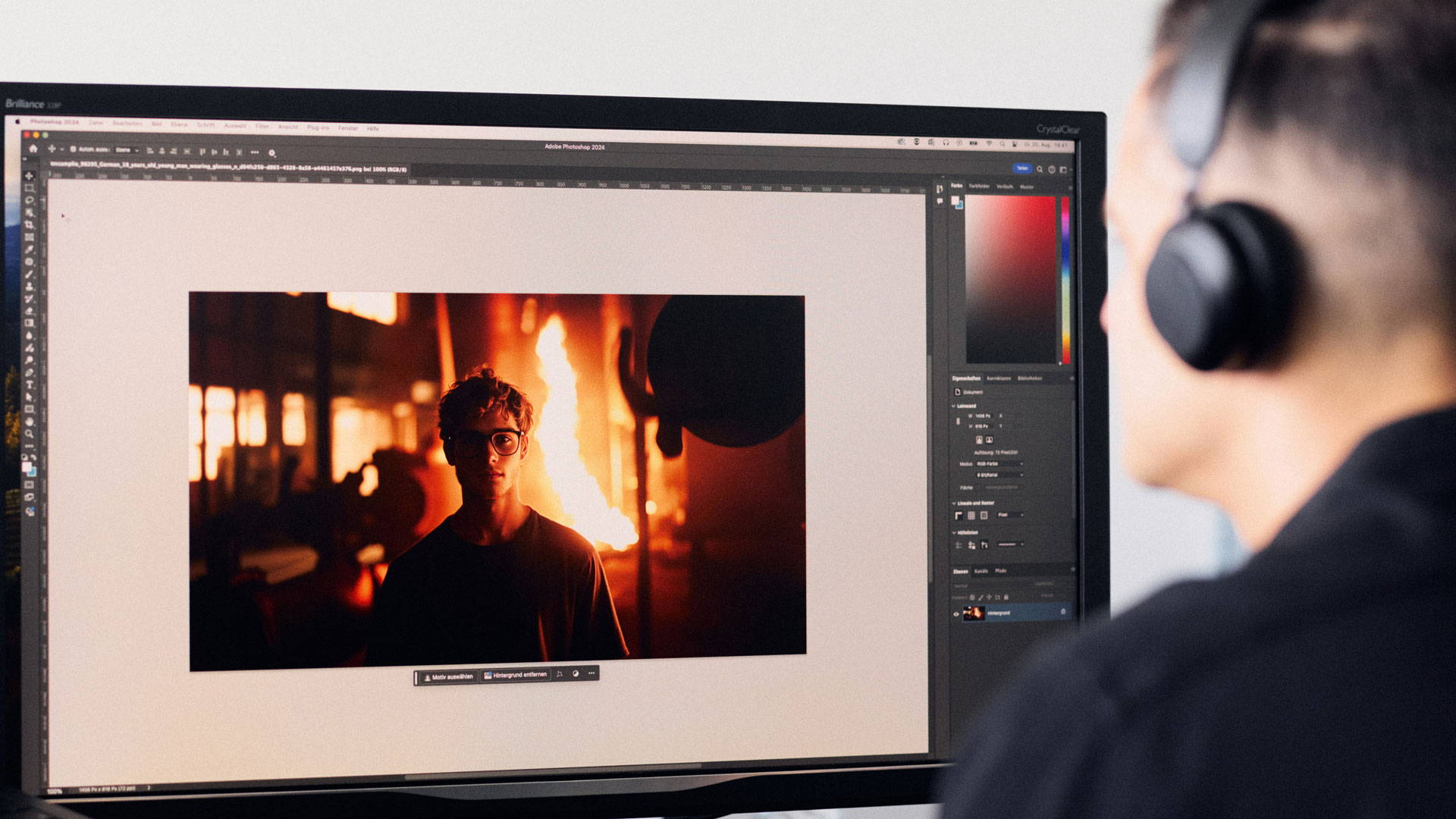1456x819 pixels.
Task: Open the Datei menu
Action: [x=96, y=122]
